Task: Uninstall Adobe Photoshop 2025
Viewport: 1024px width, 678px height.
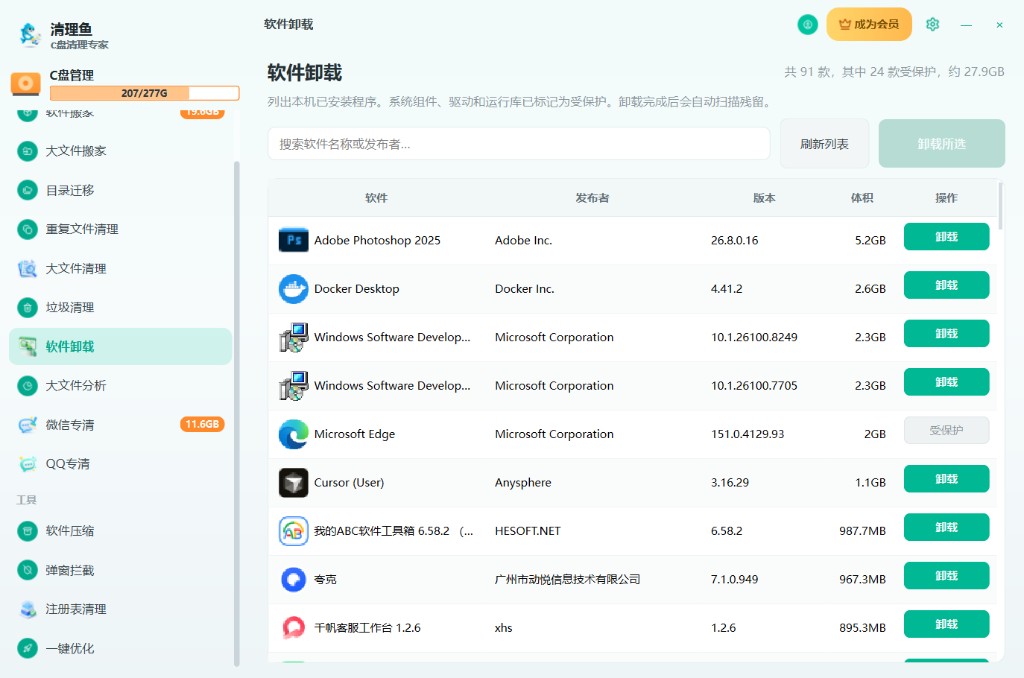Action: coord(946,236)
